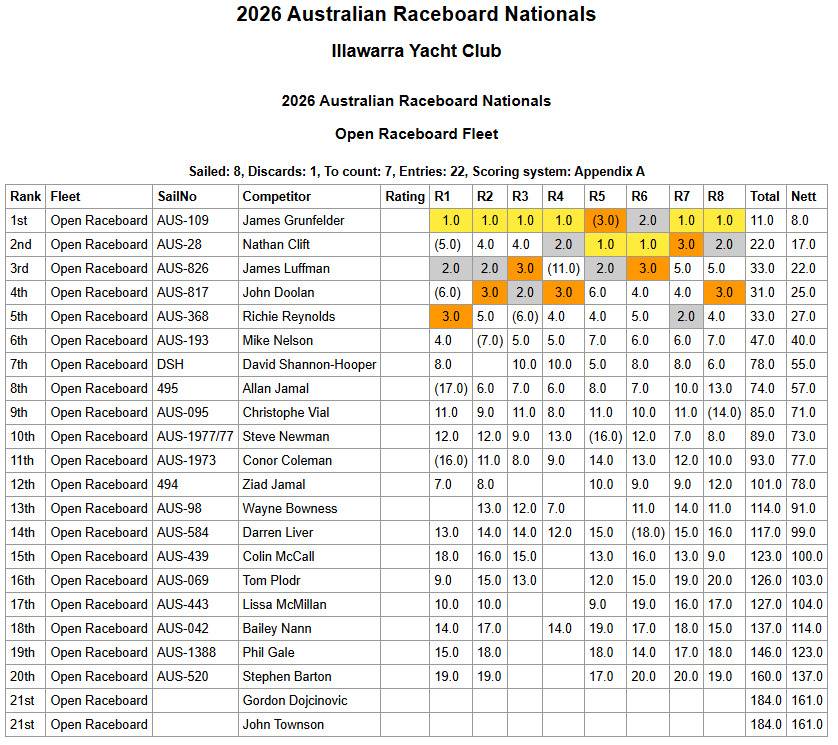
Task: Click the Competitor column header
Action: pyautogui.click(x=277, y=197)
